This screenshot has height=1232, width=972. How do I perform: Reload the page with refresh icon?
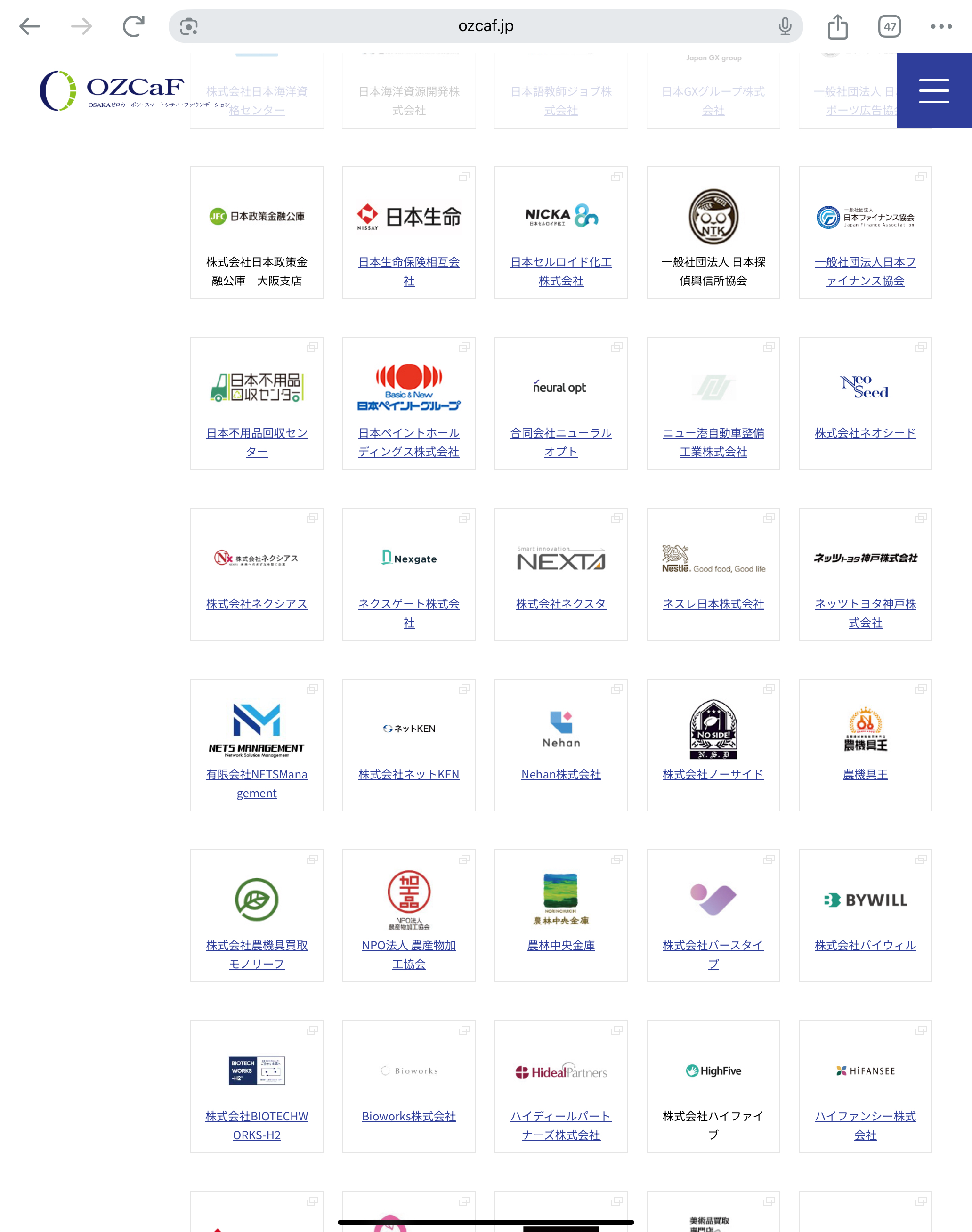pos(134,26)
